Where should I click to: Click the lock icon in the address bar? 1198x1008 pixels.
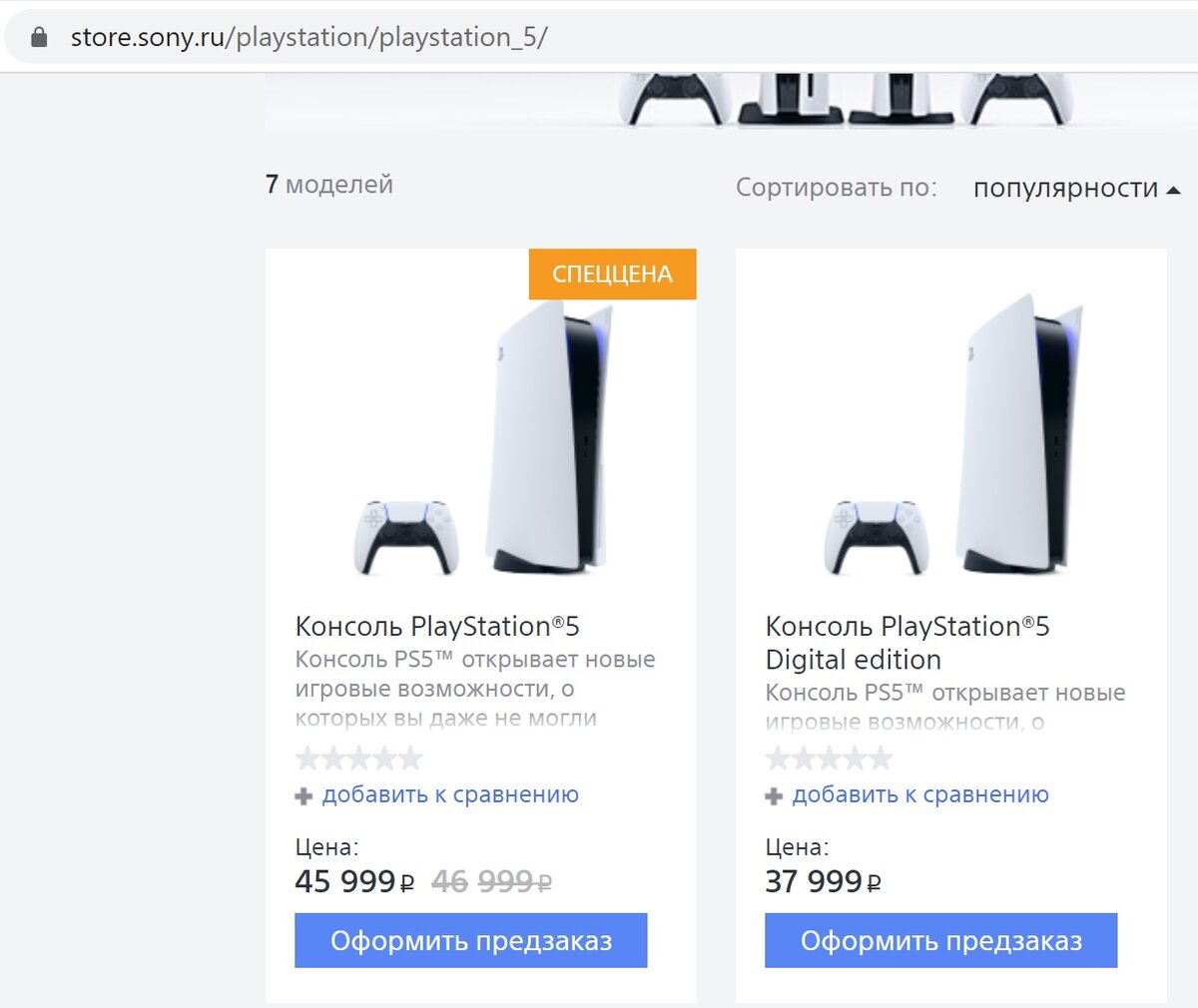[39, 38]
